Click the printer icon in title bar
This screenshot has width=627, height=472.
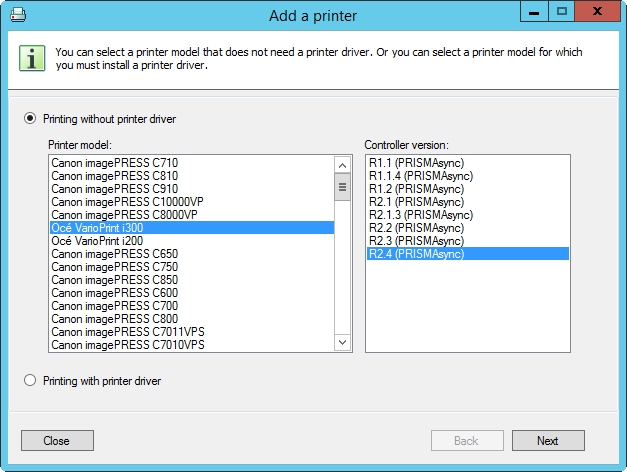pos(18,15)
